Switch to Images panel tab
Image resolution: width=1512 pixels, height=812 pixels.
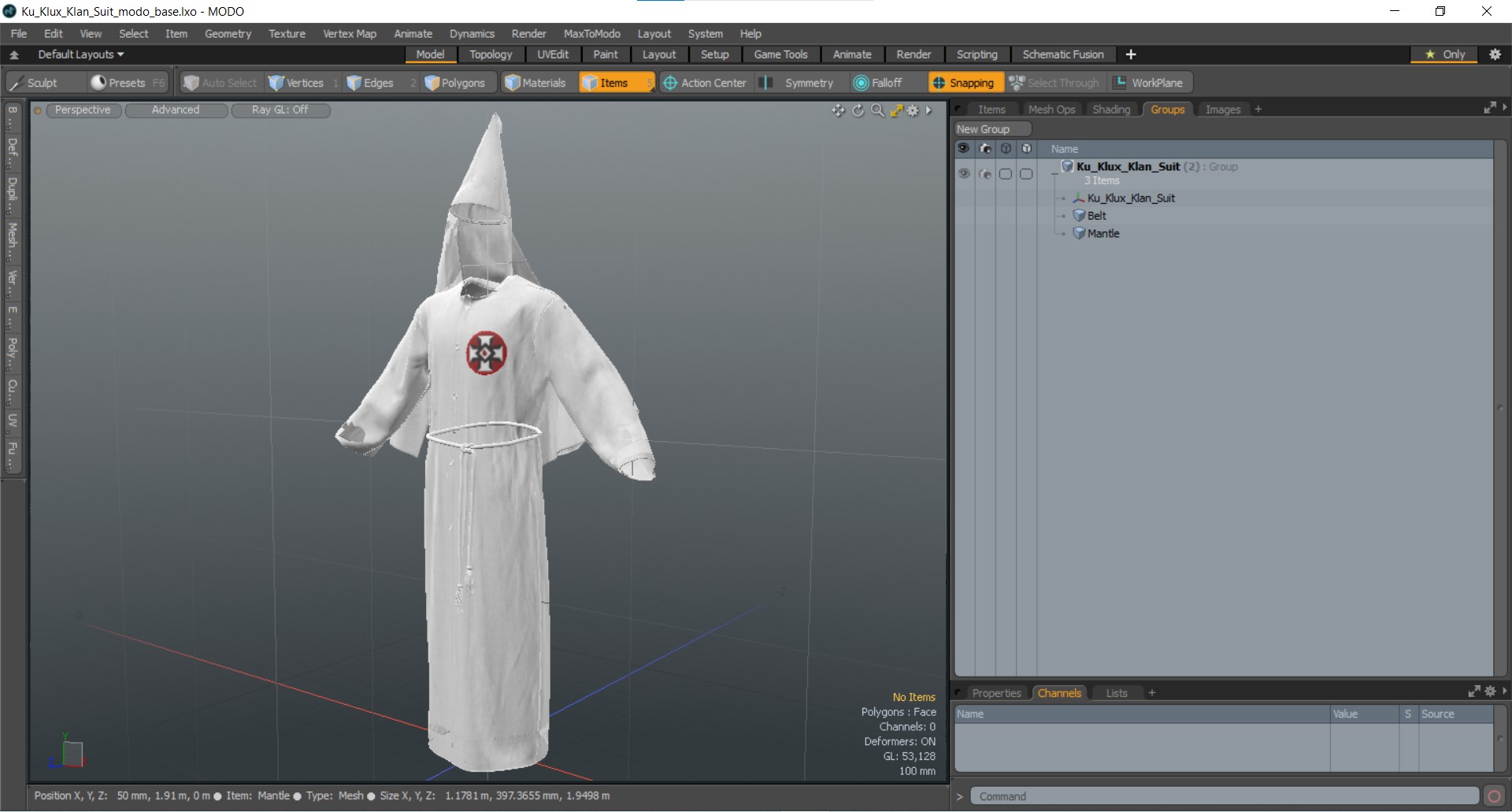(1223, 109)
